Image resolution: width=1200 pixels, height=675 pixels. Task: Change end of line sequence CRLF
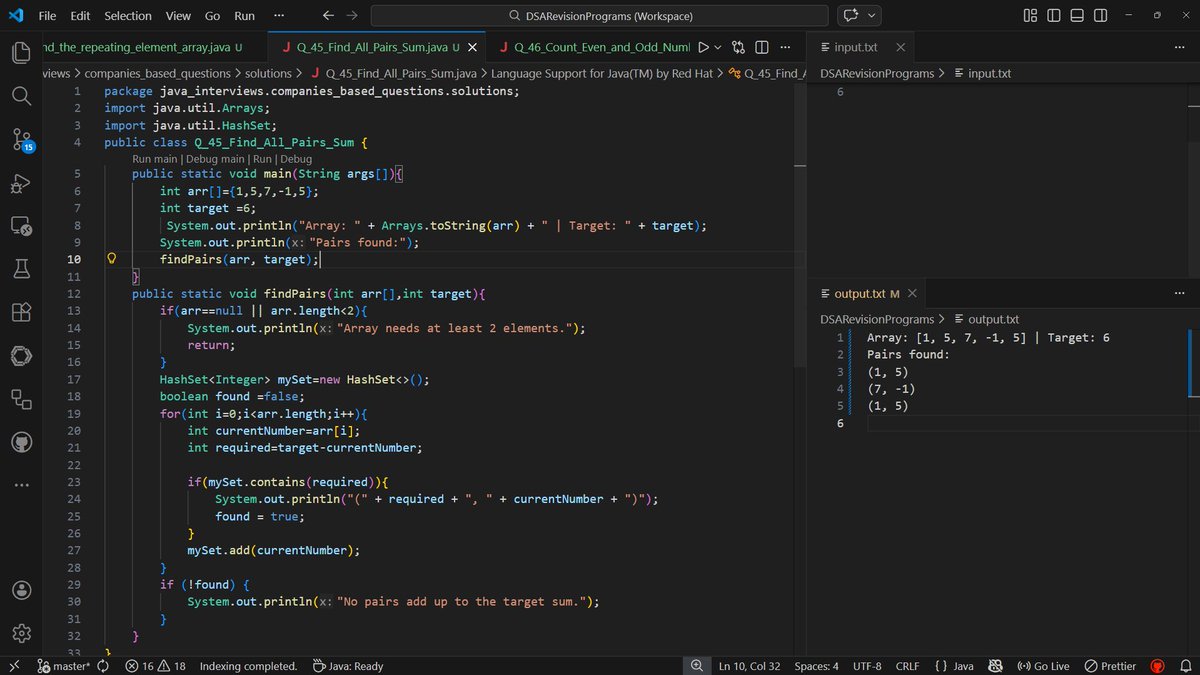907,666
